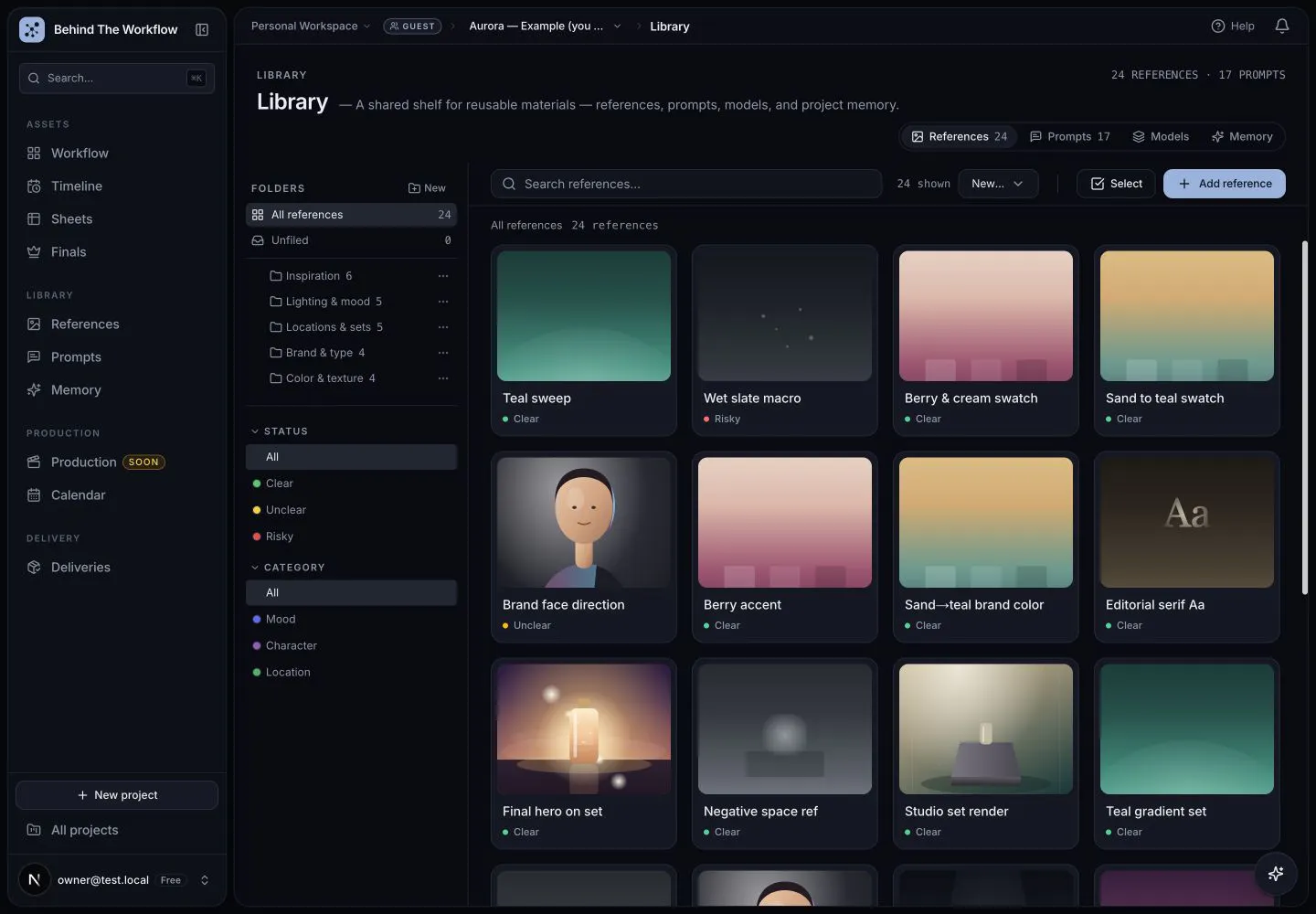Filter status by All
The width and height of the screenshot is (1316, 914).
pos(351,457)
